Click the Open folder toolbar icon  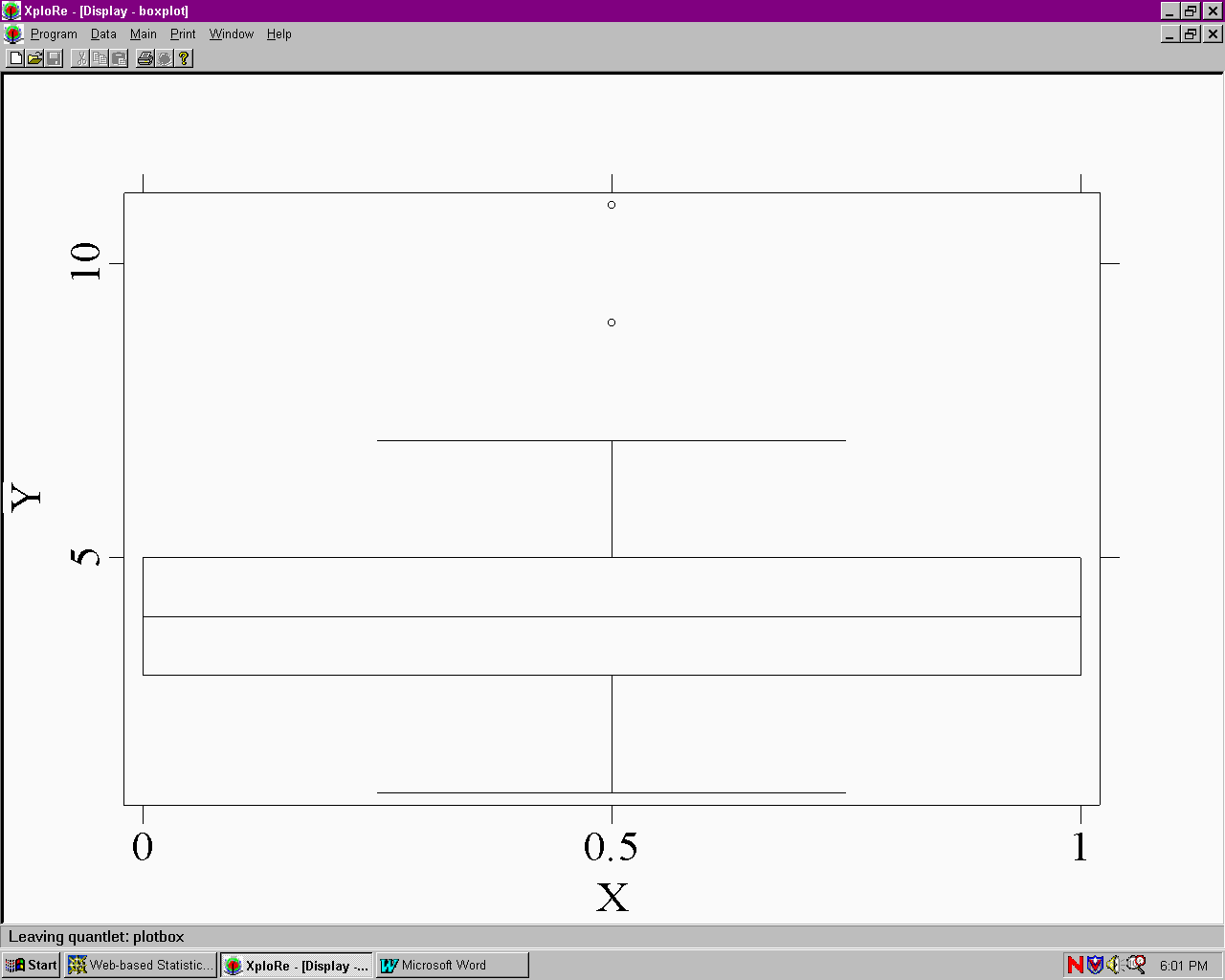(34, 58)
